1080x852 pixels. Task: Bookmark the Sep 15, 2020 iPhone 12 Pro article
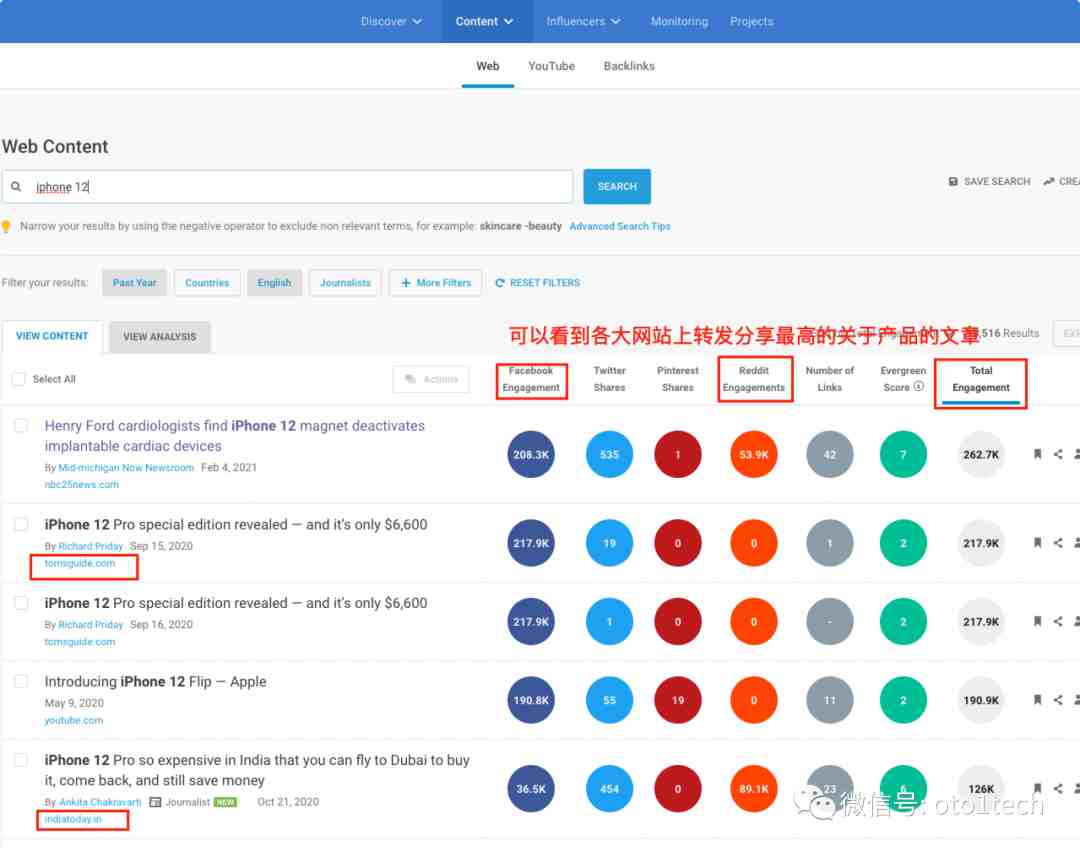click(1037, 543)
